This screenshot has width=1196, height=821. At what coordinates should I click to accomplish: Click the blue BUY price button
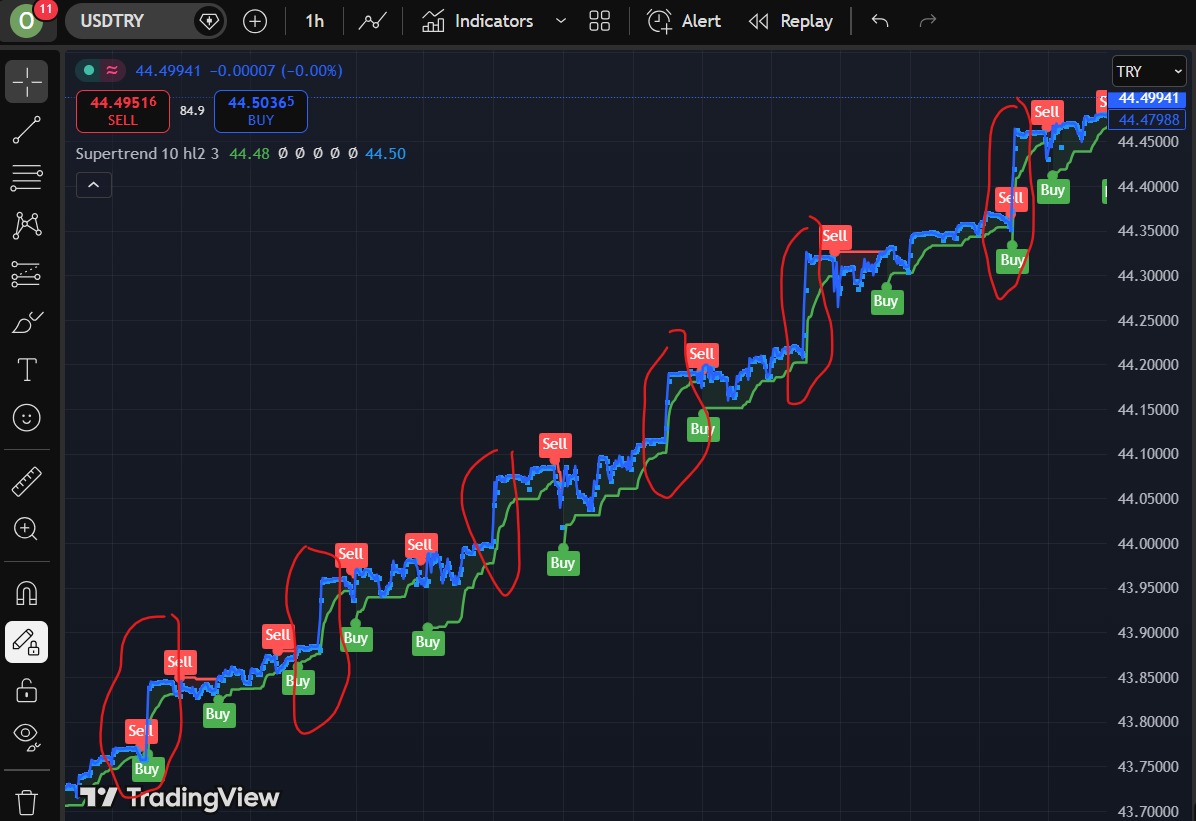[x=260, y=111]
